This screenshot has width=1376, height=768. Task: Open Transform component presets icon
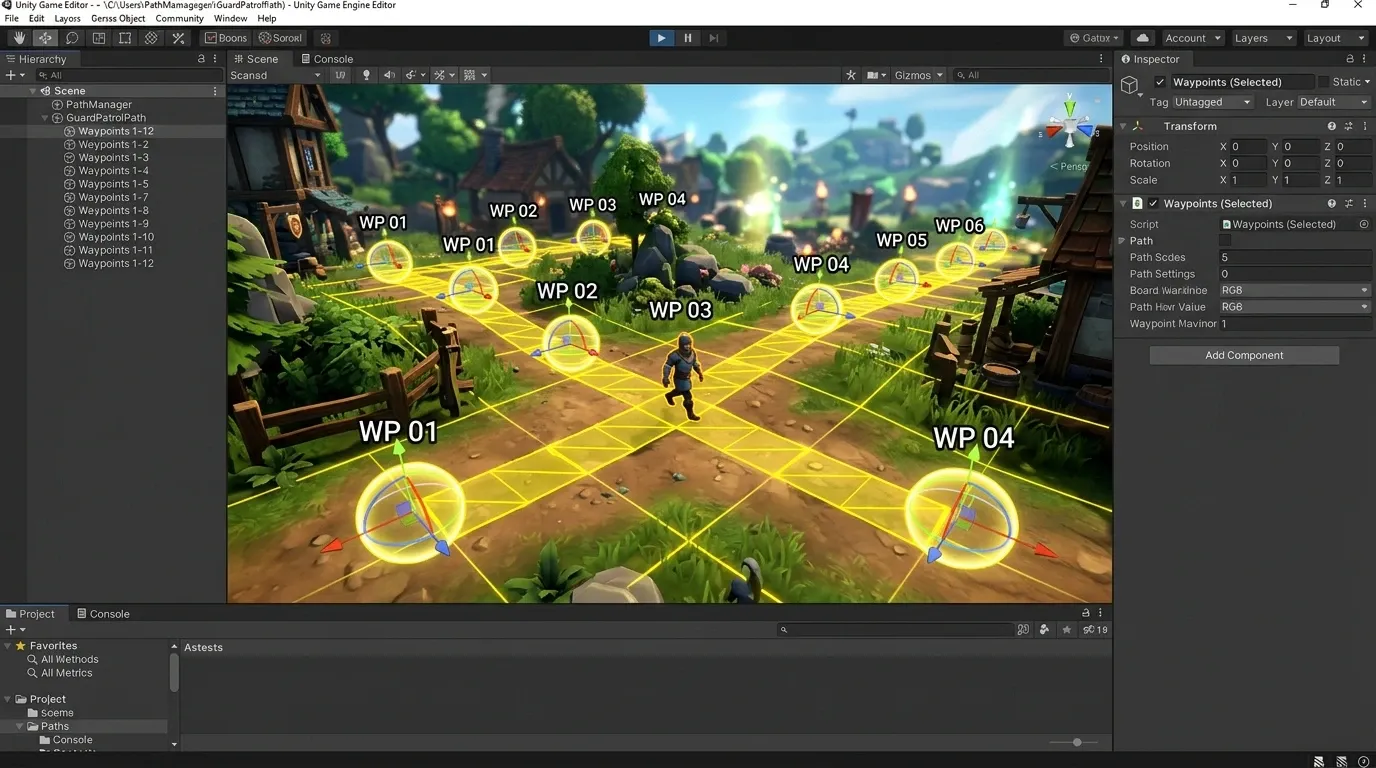pyautogui.click(x=1348, y=126)
